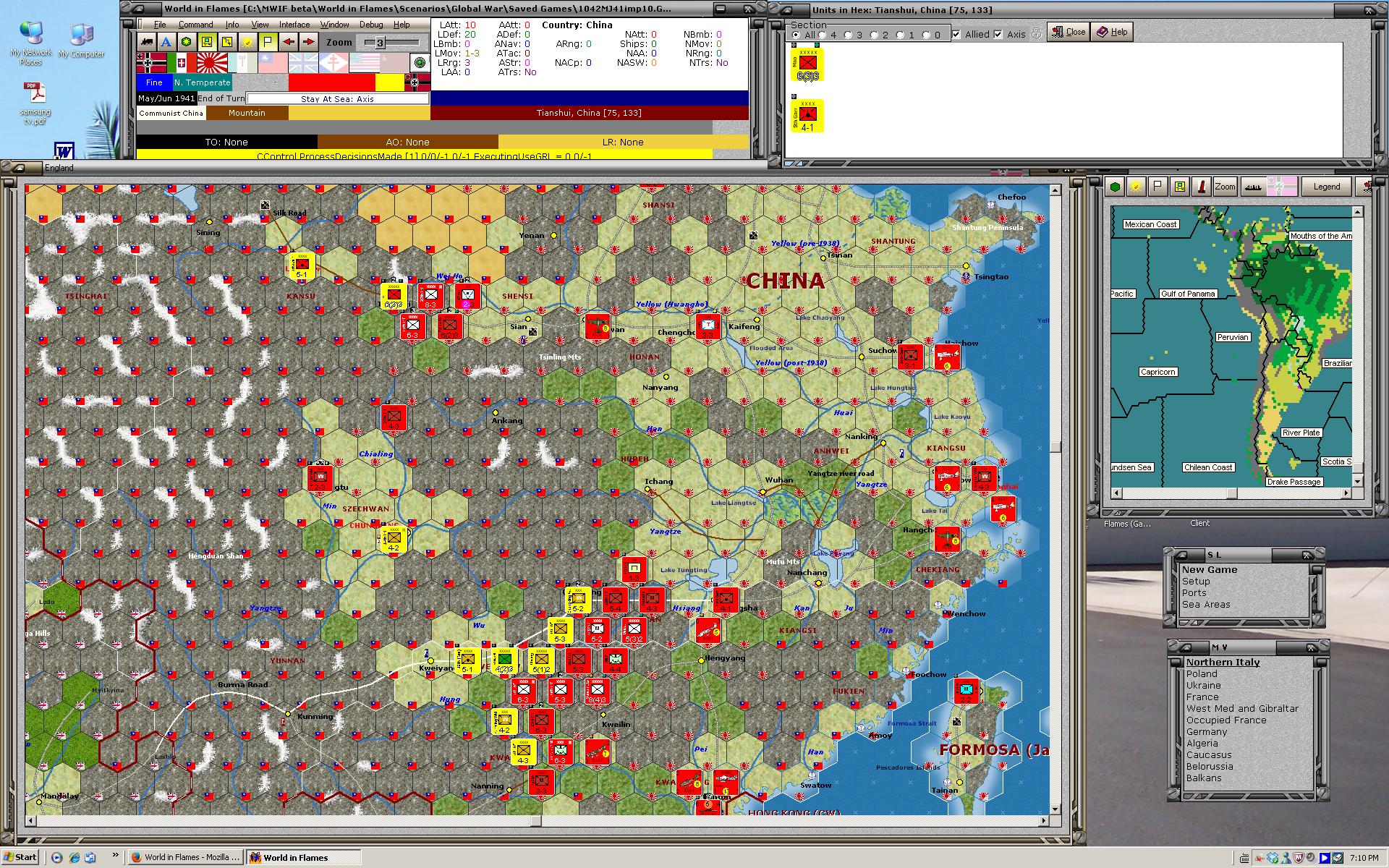1389x868 pixels.
Task: Click the Zoom slider handle showing 3
Action: click(x=380, y=43)
